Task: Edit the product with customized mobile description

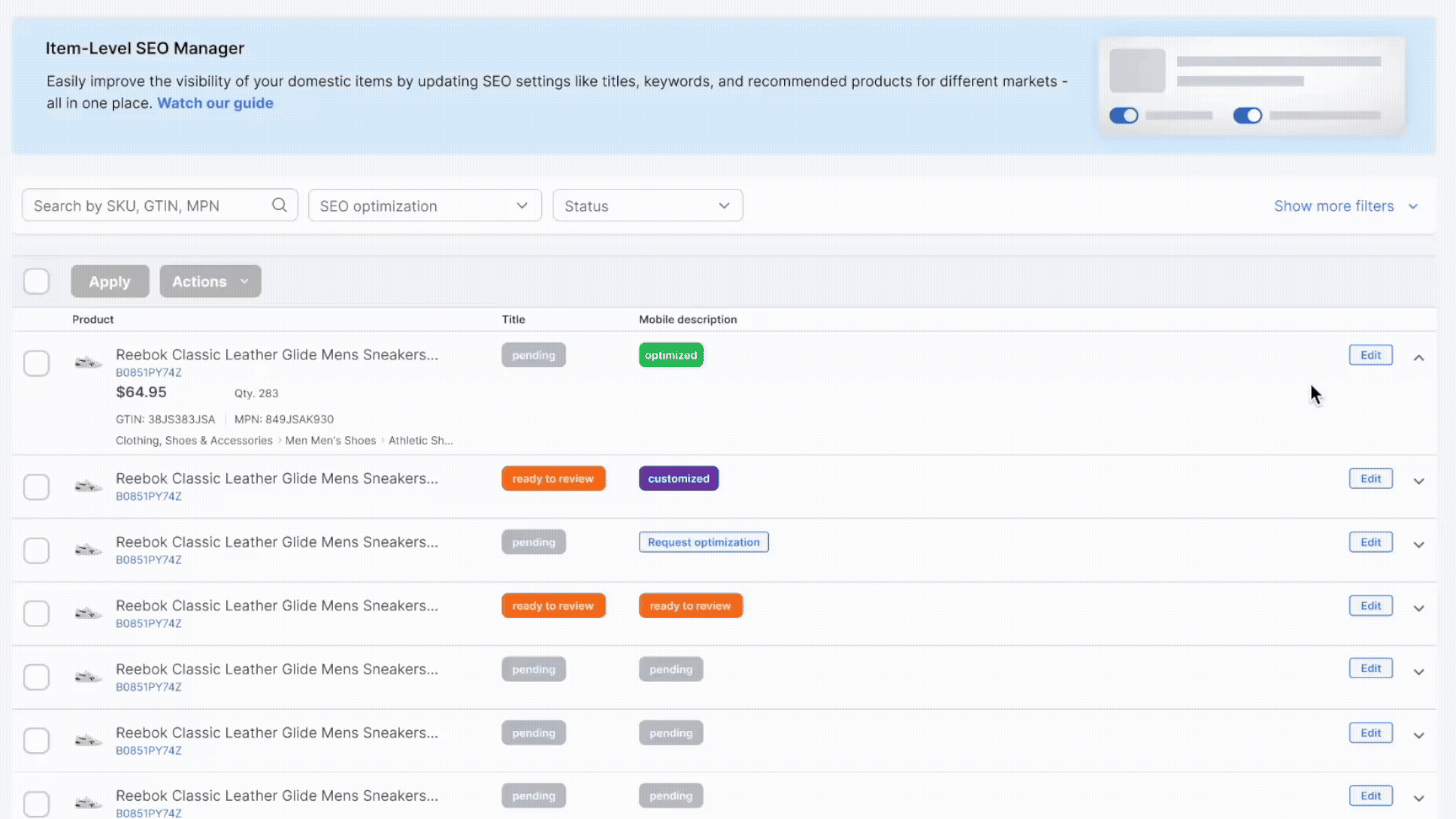Action: [1370, 479]
